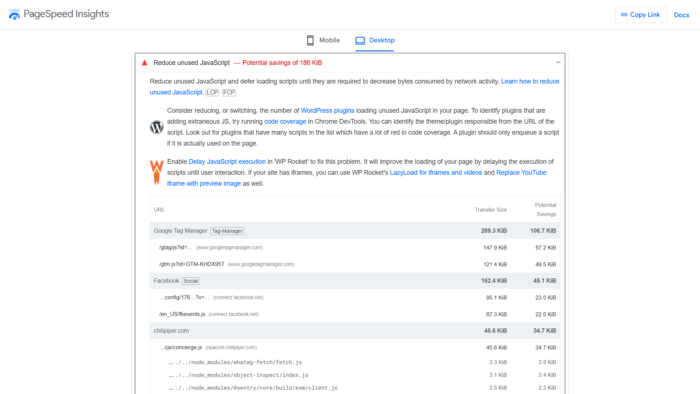Open the connect.facebook.net config script URL
This screenshot has width=700, height=394.
point(184,297)
